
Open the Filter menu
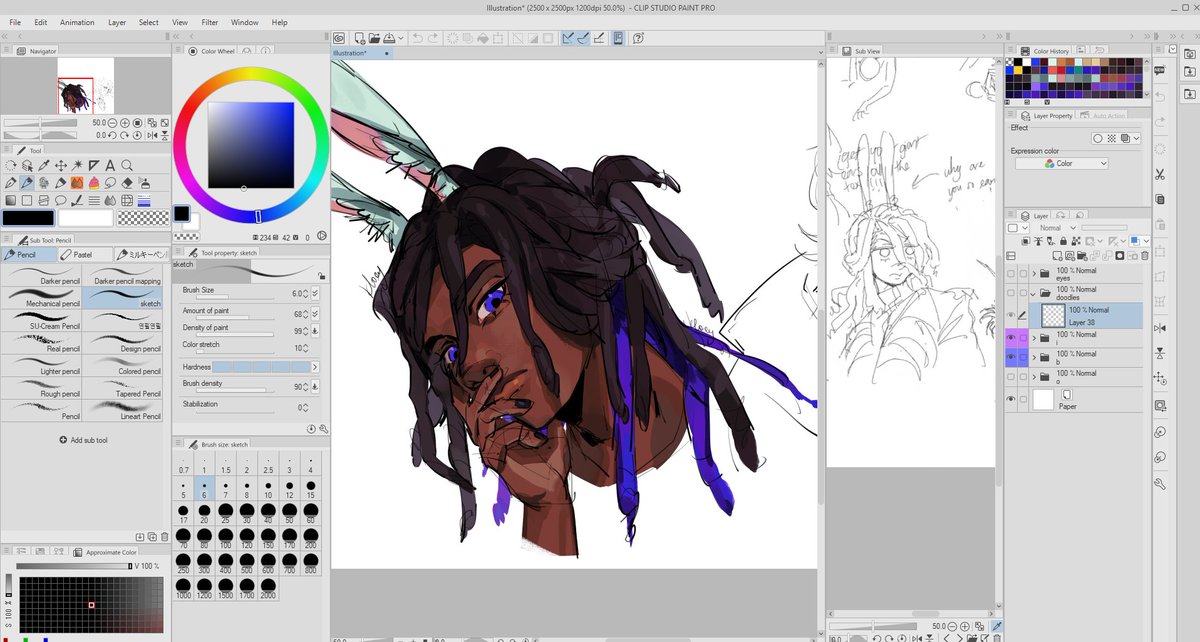[x=210, y=22]
